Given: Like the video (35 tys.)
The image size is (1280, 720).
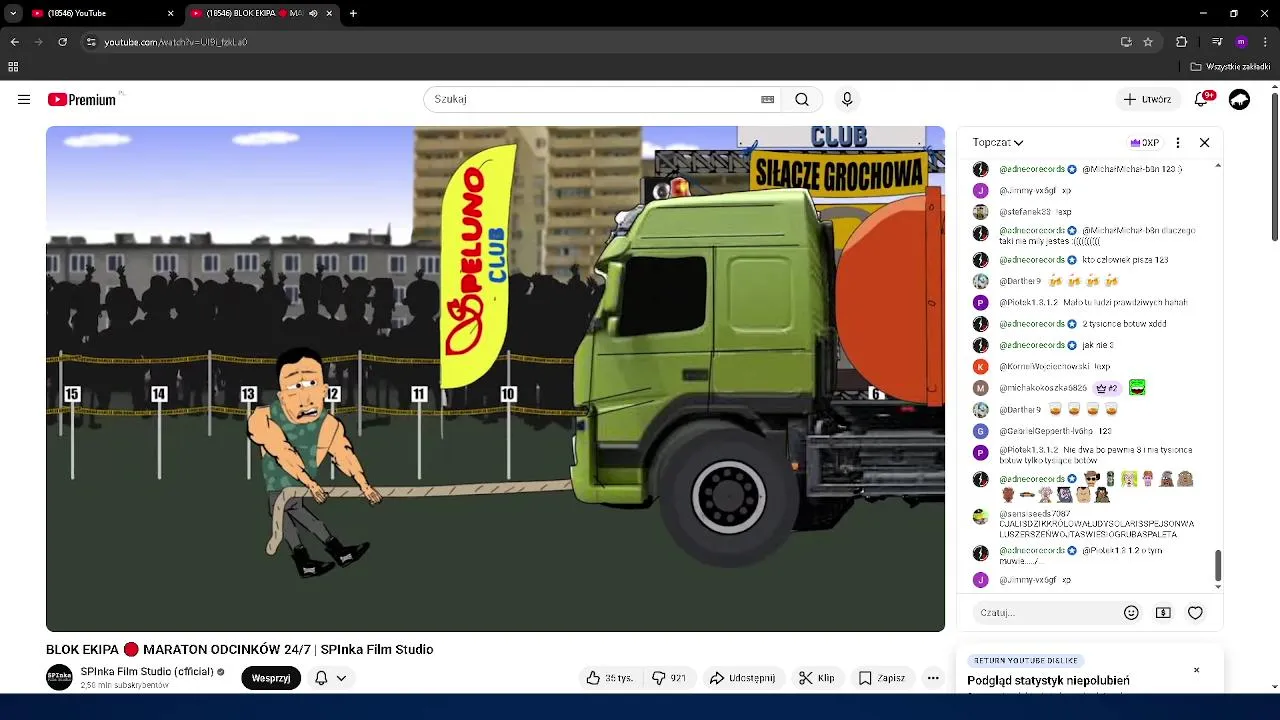Looking at the screenshot, I should pos(610,678).
